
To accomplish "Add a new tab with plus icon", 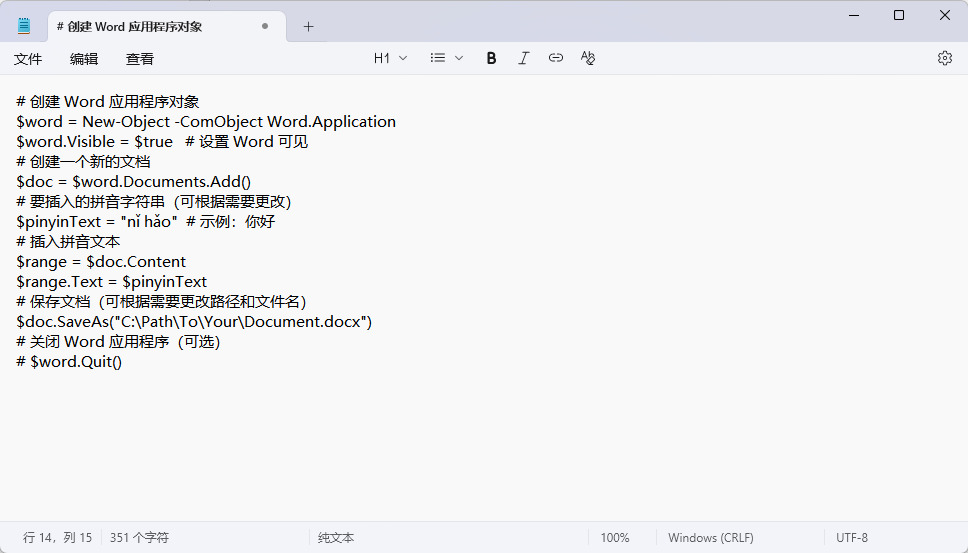I will click(309, 27).
